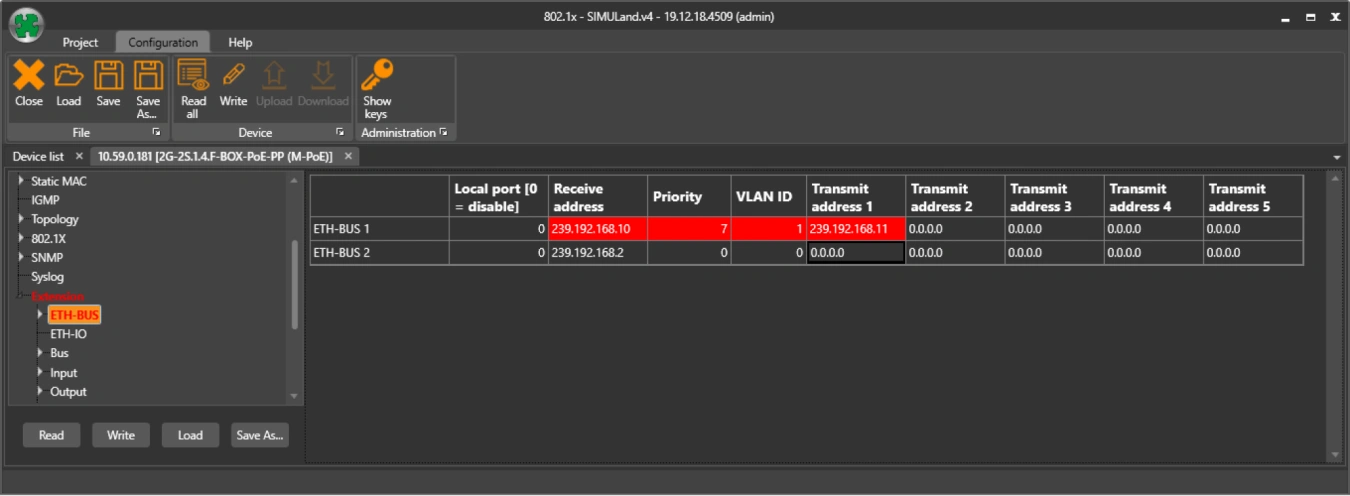
Task: Open the Help ribbon tab
Action: point(240,43)
